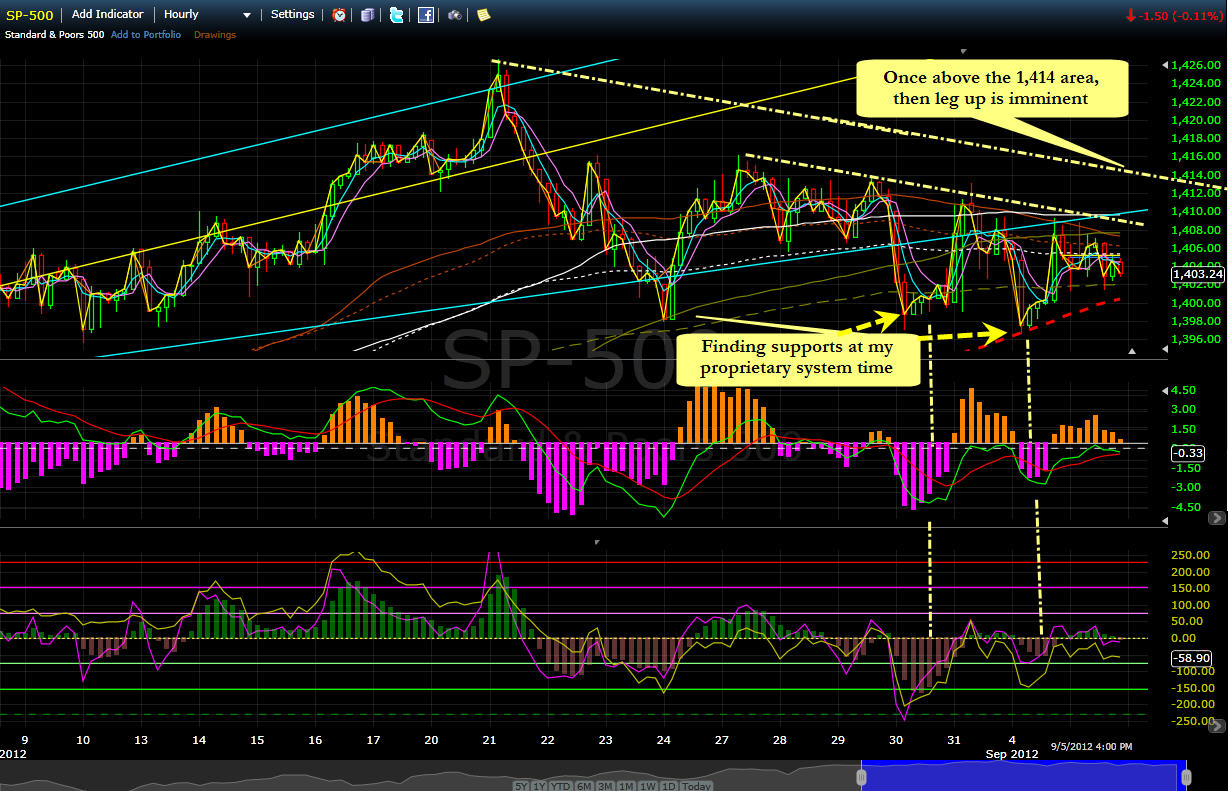Click the 21 date label on time axis
Viewport: 1228px width, 791px height.
[489, 741]
